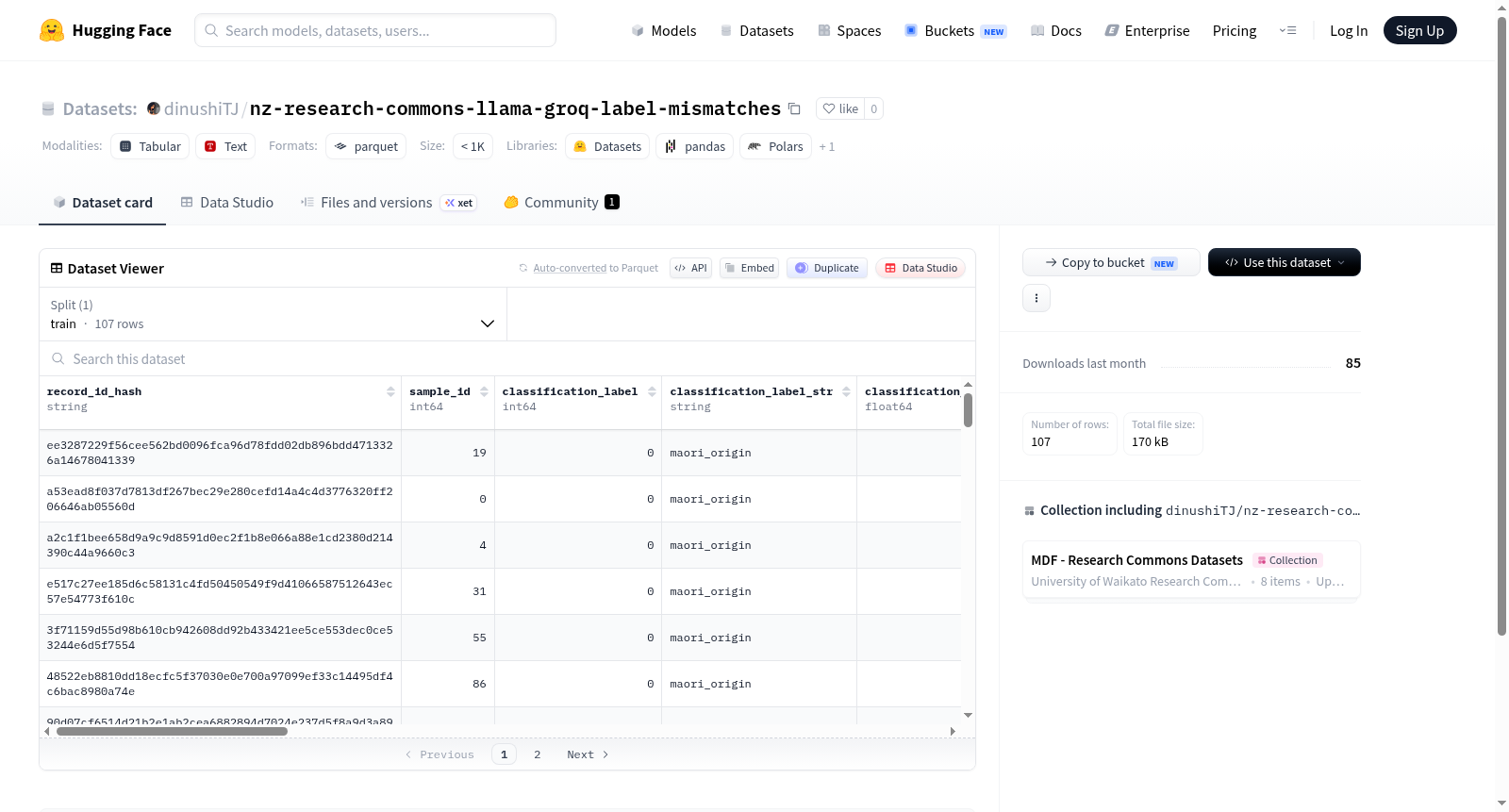Focus the top search models field
Screen dimensions: 1509x812
coord(375,30)
